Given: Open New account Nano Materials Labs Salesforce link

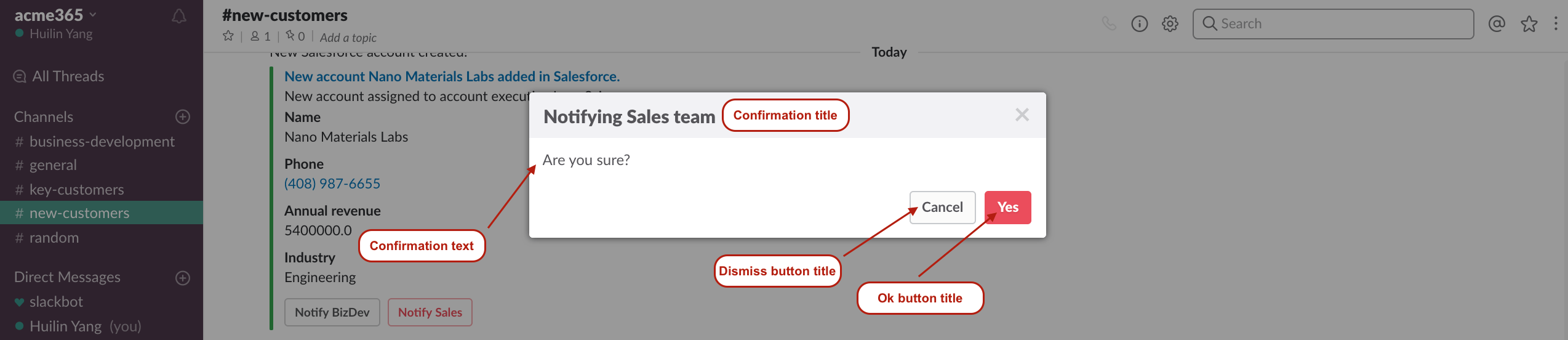Looking at the screenshot, I should click(x=452, y=76).
